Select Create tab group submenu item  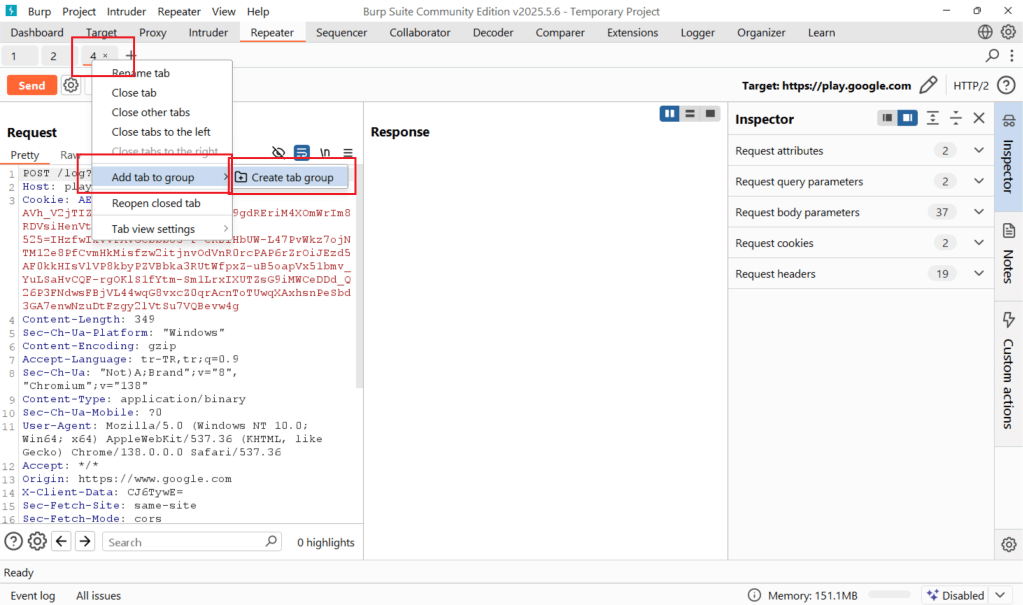pos(292,178)
